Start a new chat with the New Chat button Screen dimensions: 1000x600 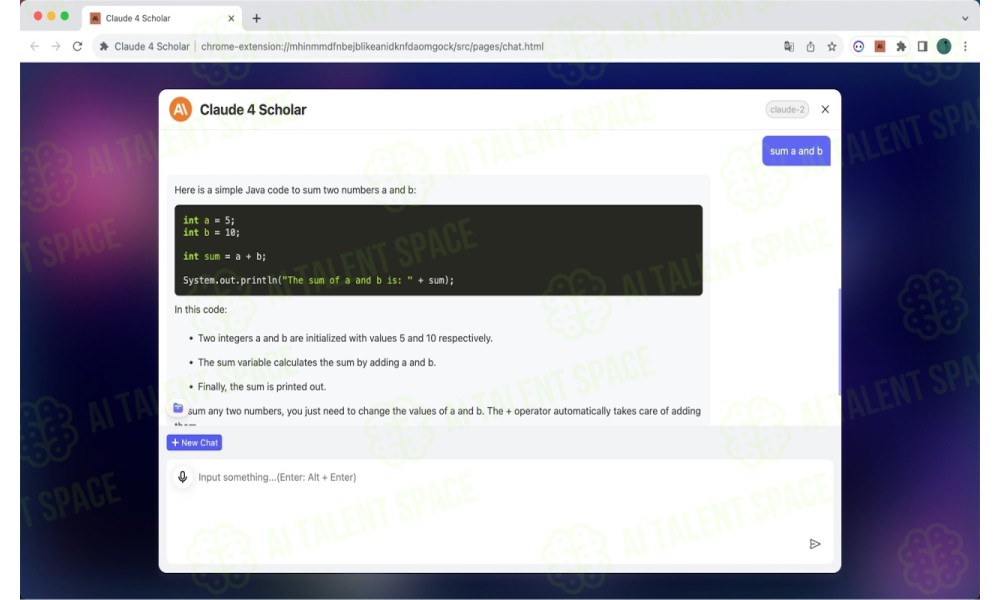[195, 443]
